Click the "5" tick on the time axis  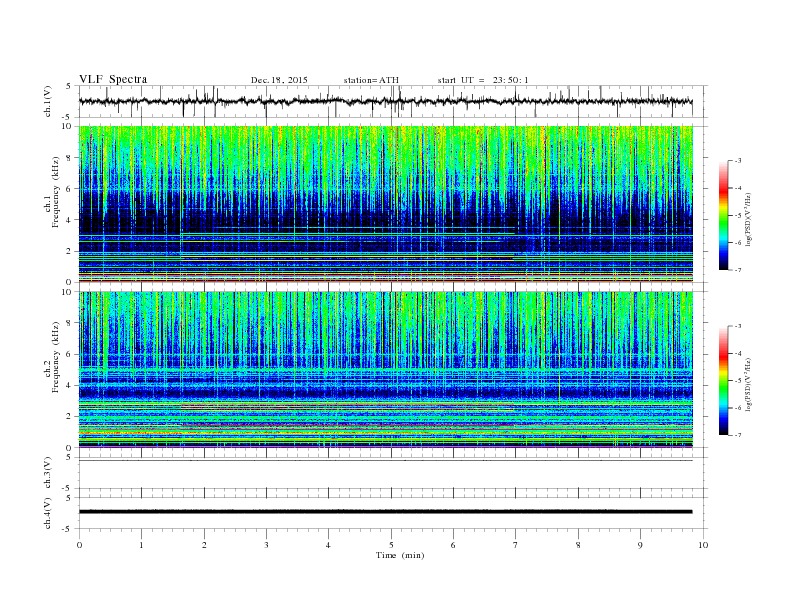click(391, 545)
